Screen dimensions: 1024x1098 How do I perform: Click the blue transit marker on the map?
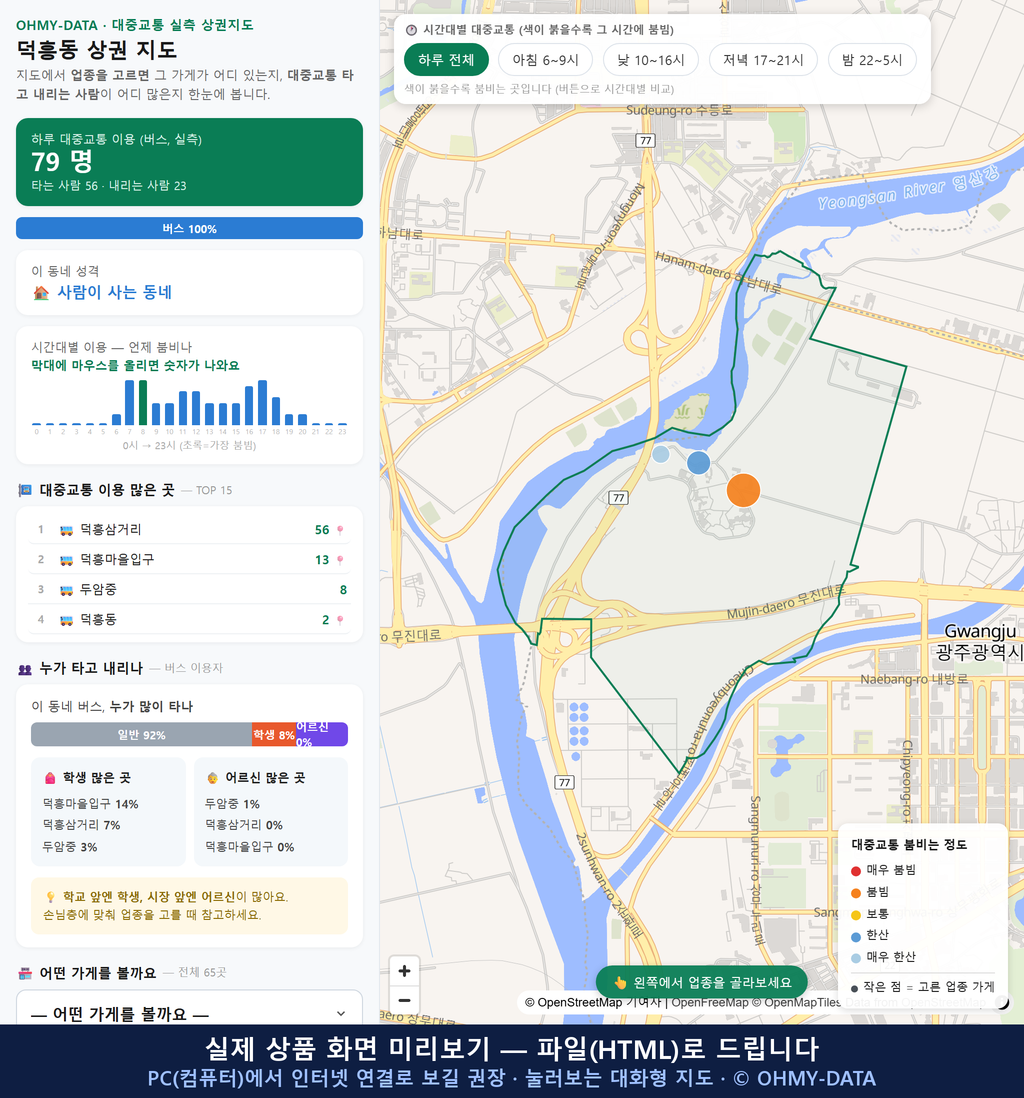[x=698, y=463]
